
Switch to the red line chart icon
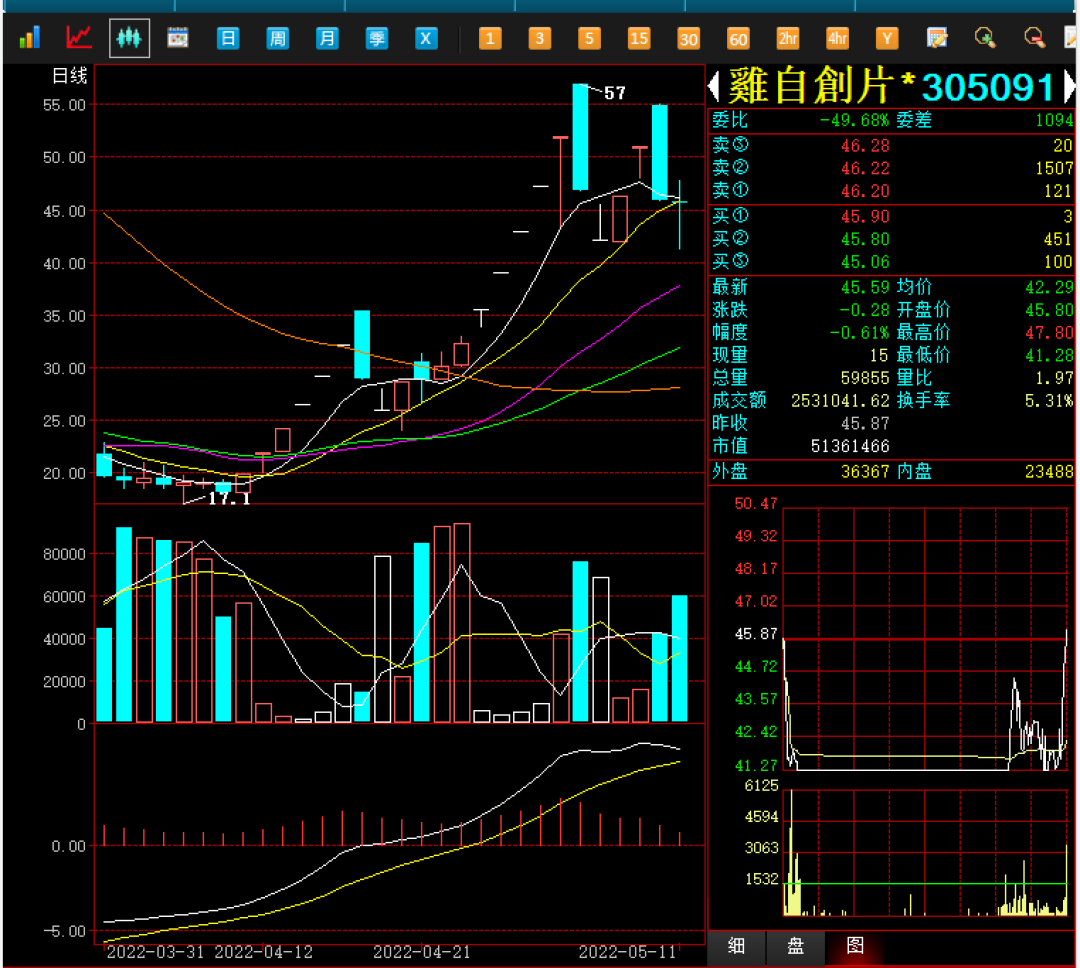(x=79, y=37)
